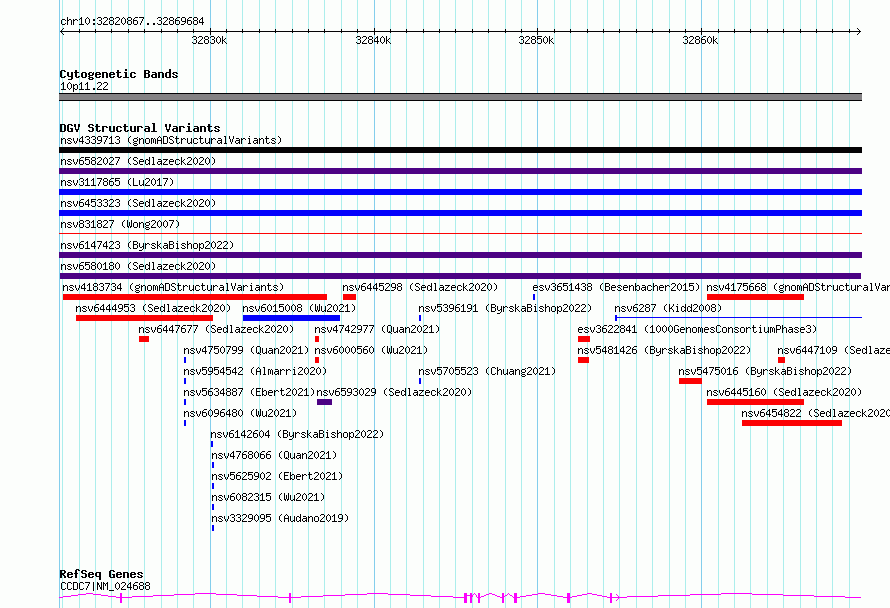Select the red nsv6454822 variant bar
The image size is (890, 608).
[x=792, y=423]
